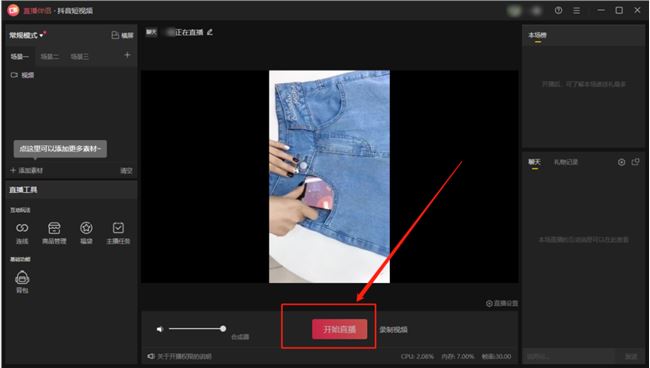Click the help question mark icon in title bar
Viewport: 650px width, 368px height.
pyautogui.click(x=558, y=11)
